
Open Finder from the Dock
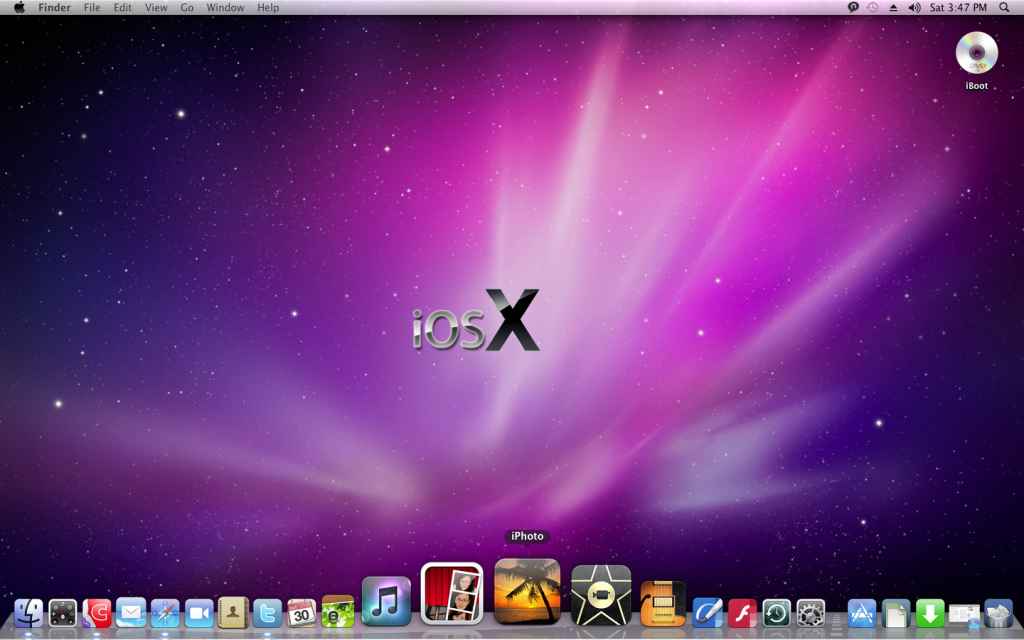(x=29, y=613)
